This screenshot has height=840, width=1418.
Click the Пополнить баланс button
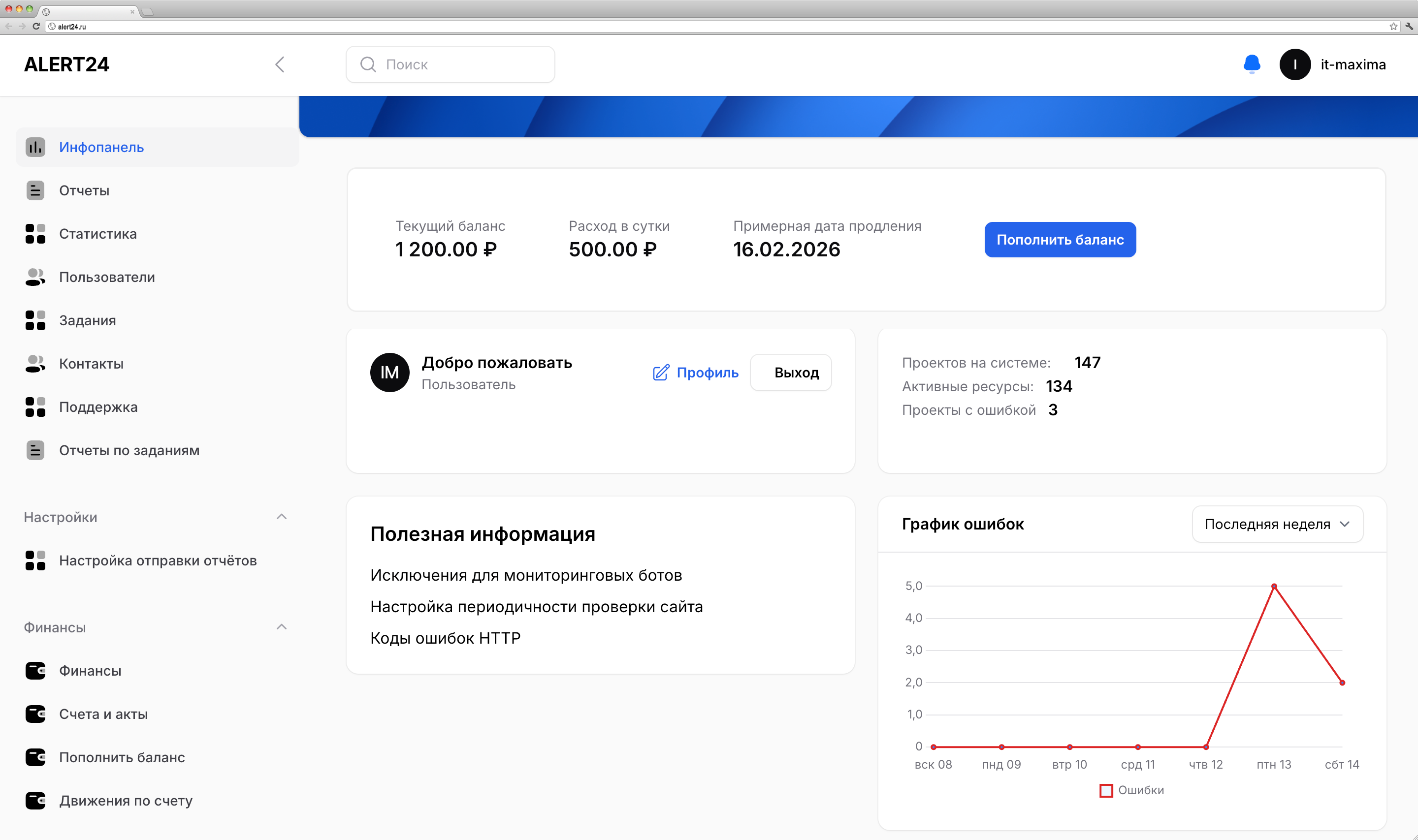pyautogui.click(x=1060, y=240)
